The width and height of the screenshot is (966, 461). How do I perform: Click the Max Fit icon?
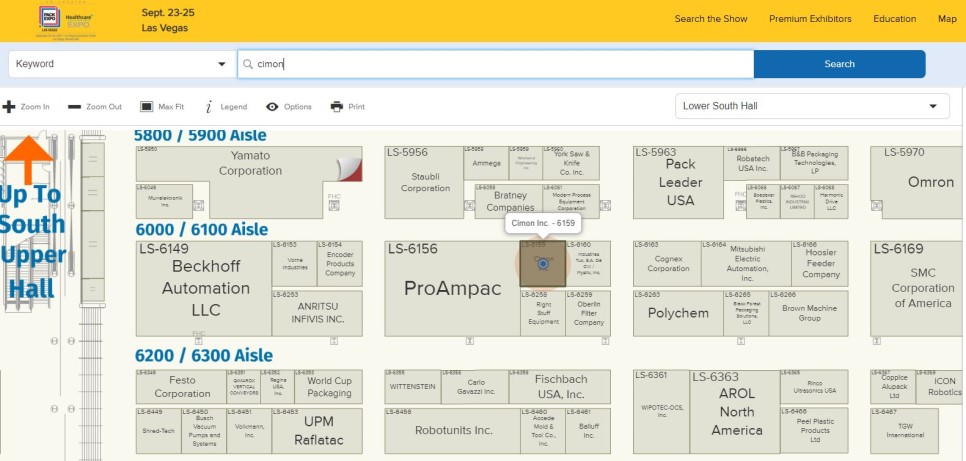[x=146, y=107]
